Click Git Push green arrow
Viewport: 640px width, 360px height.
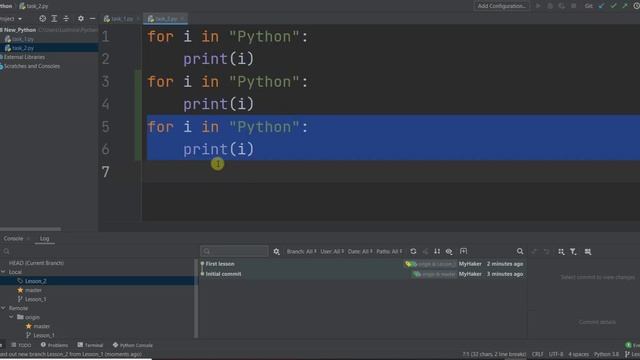[625, 6]
